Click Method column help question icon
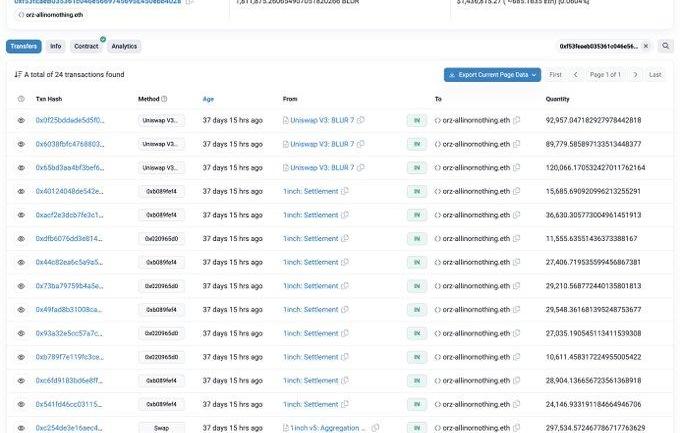 (x=164, y=99)
